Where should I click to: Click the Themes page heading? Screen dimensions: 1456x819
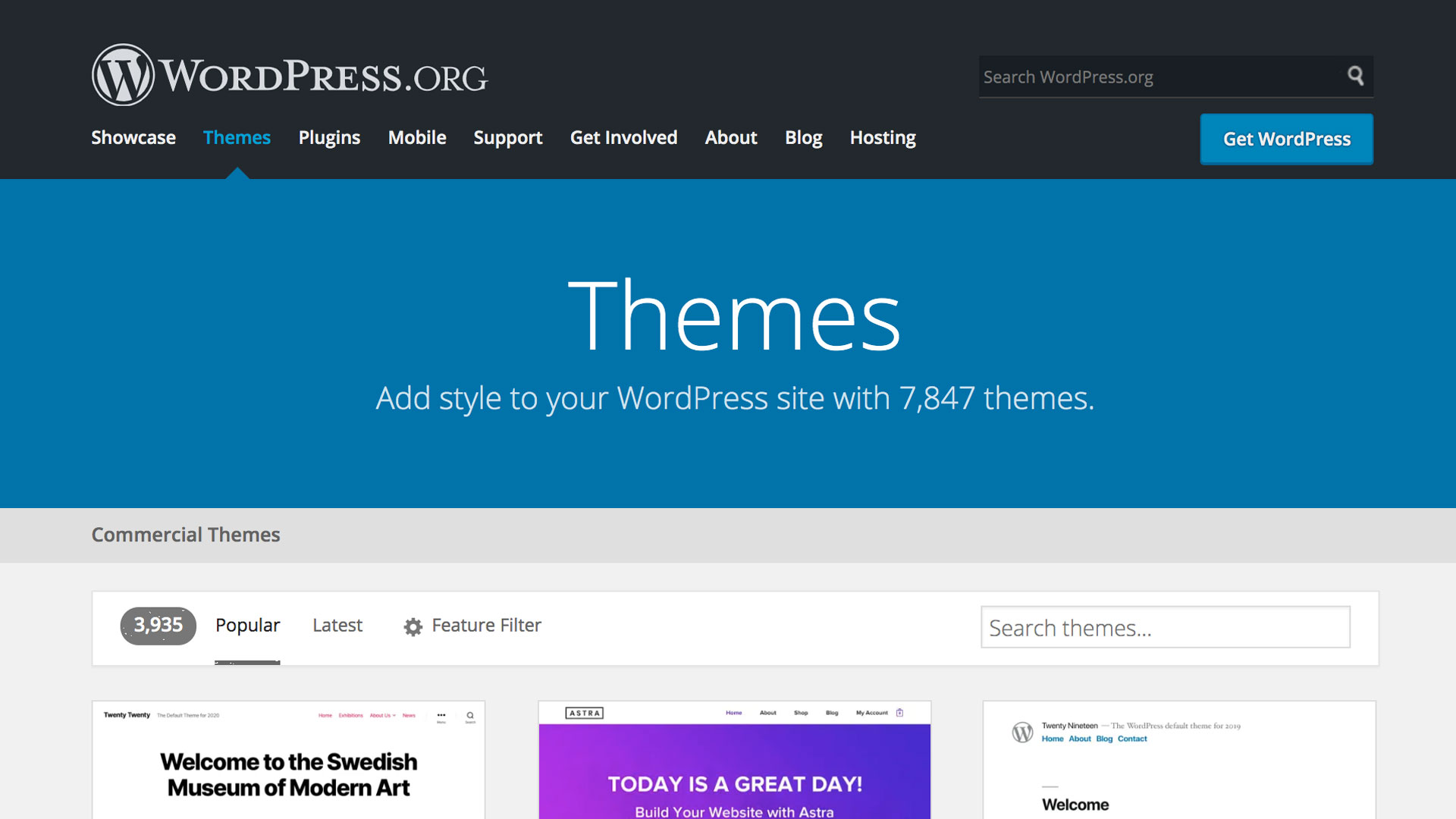click(734, 315)
